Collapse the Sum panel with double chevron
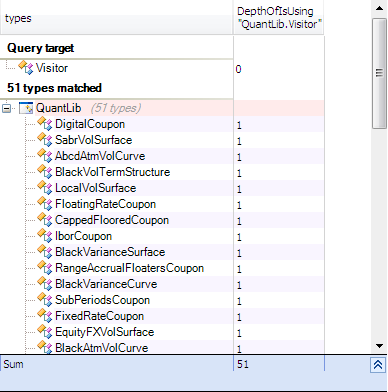Viewport: 388px width, 392px height. (x=378, y=365)
